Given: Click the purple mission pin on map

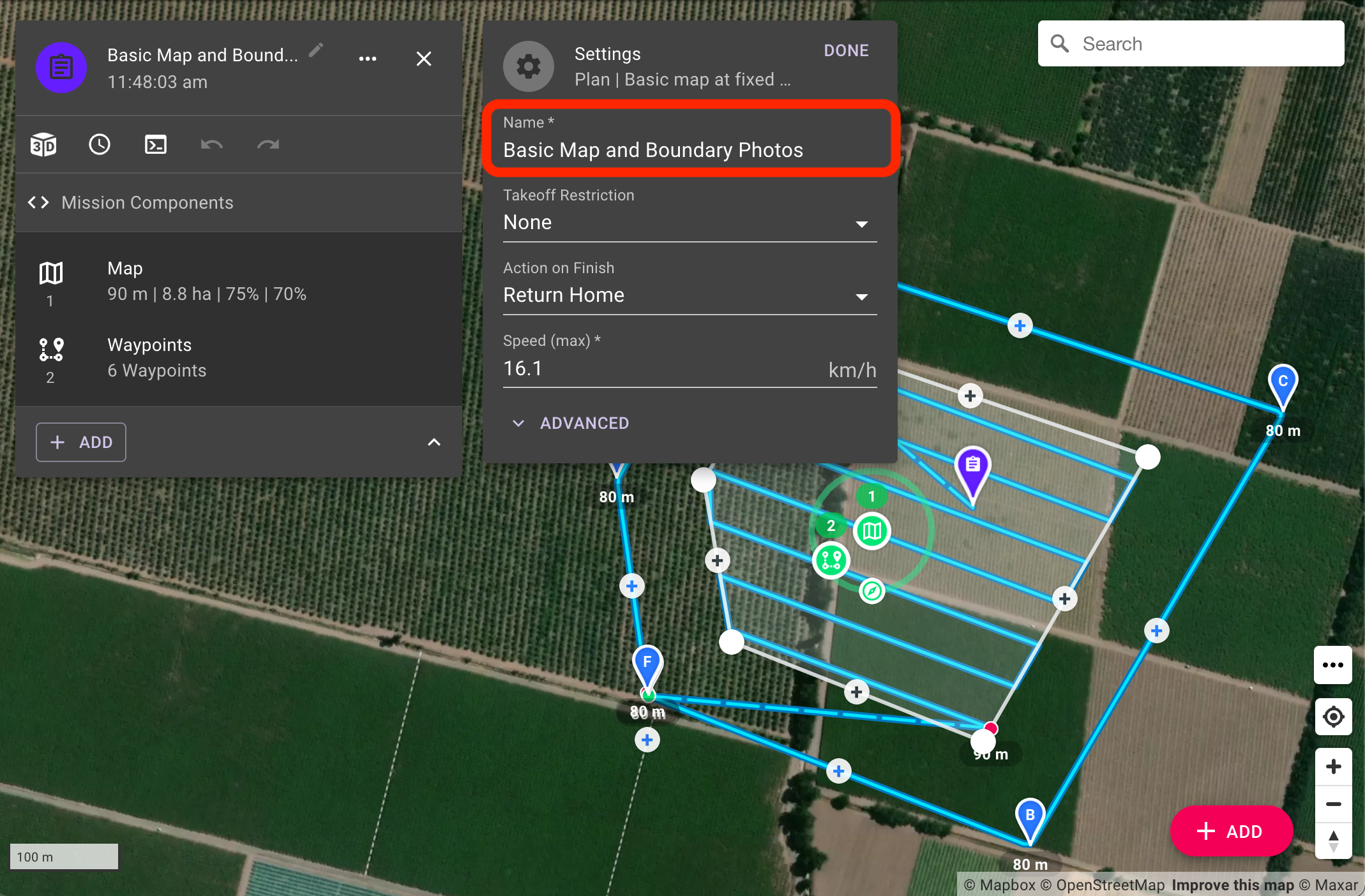Looking at the screenshot, I should tap(972, 470).
